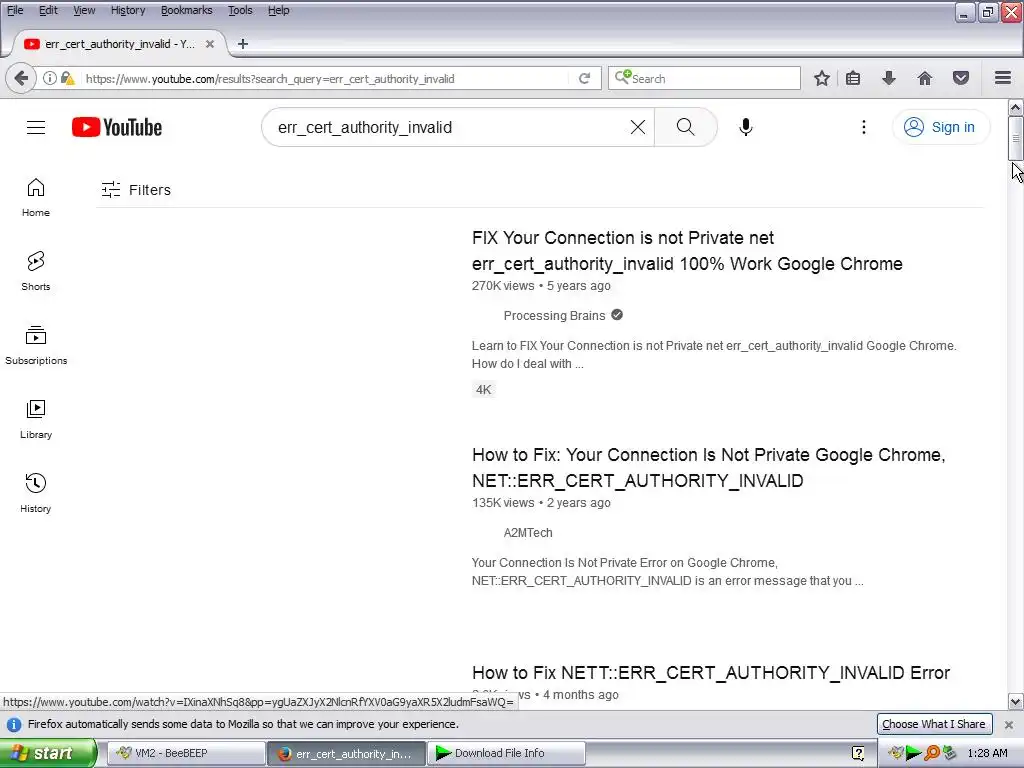The width and height of the screenshot is (1024, 768).
Task: Open Shorts in the sidebar
Action: pos(36,271)
